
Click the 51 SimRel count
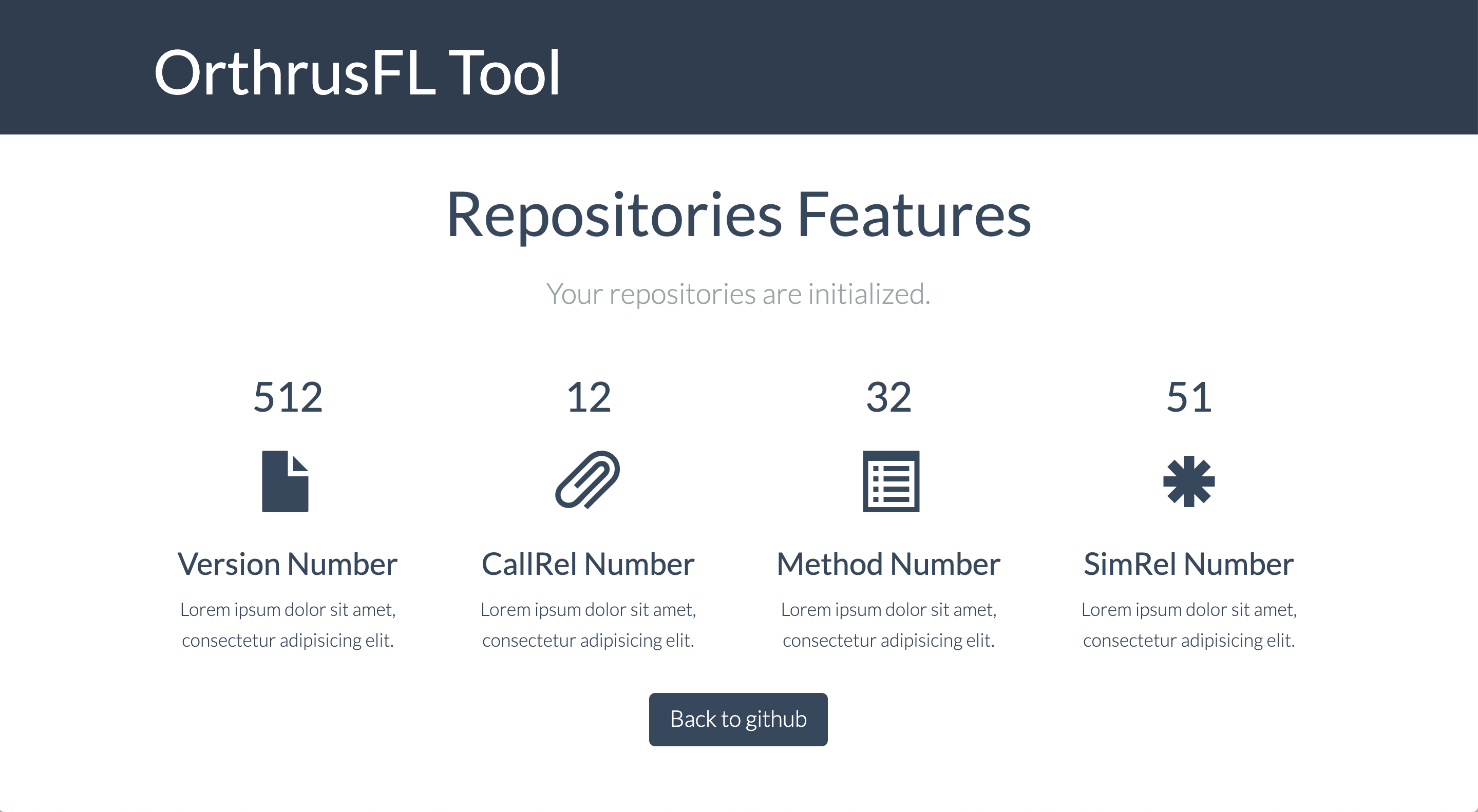pos(1189,397)
